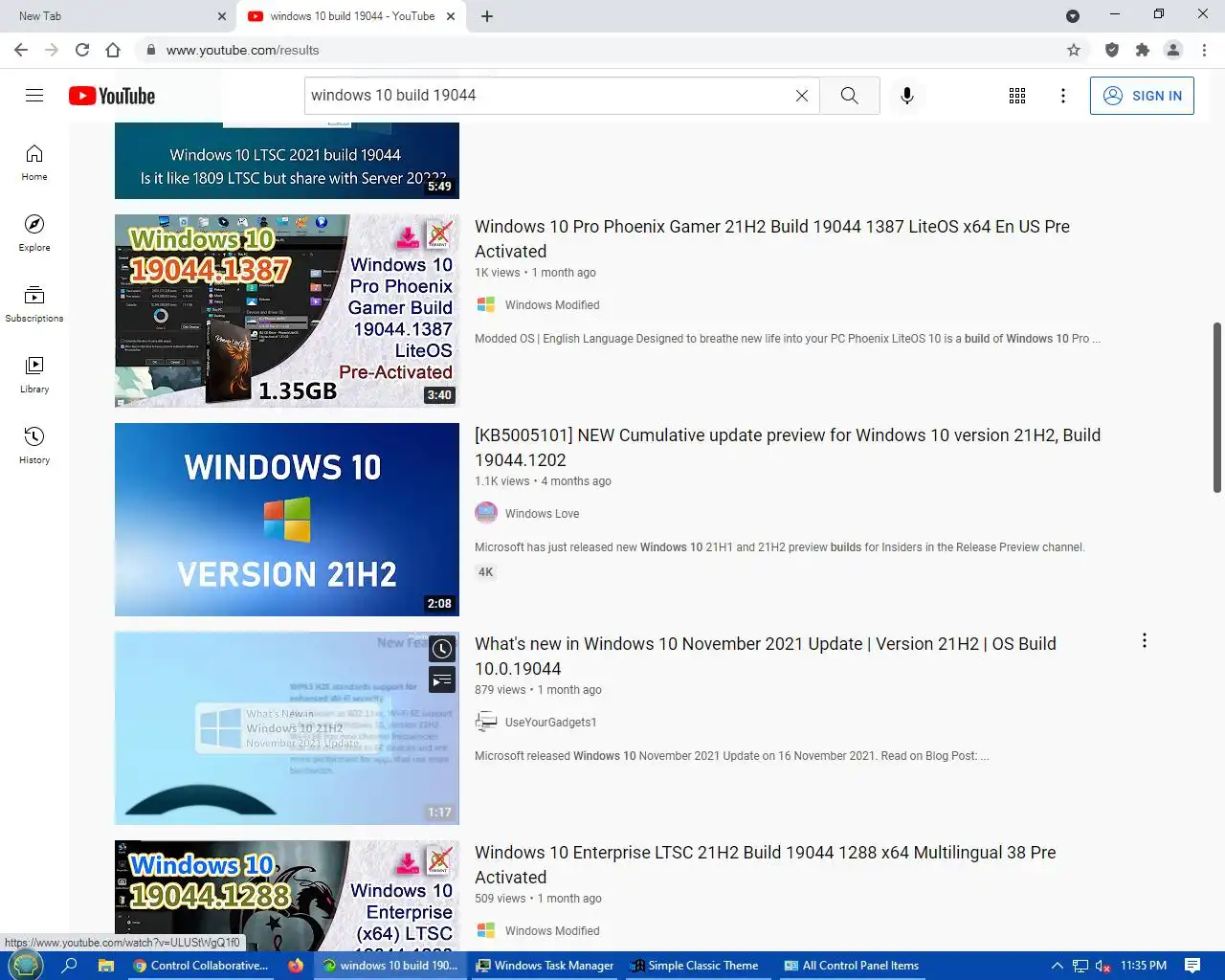Viewport: 1225px width, 980px height.
Task: Open new tab with plus button
Action: [x=487, y=16]
